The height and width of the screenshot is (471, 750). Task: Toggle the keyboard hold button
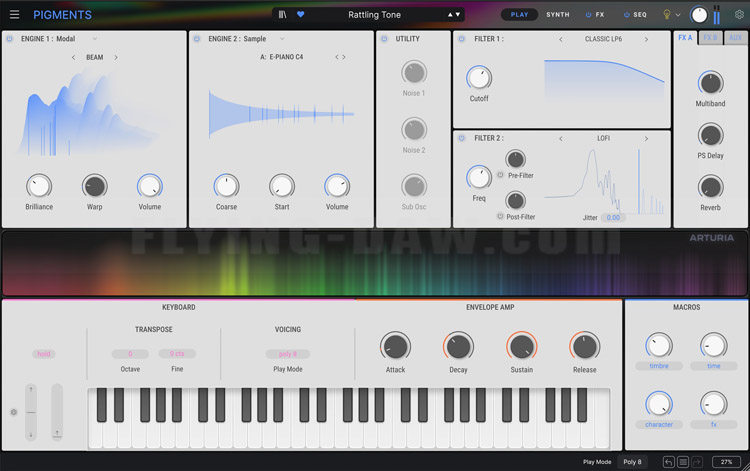point(44,354)
